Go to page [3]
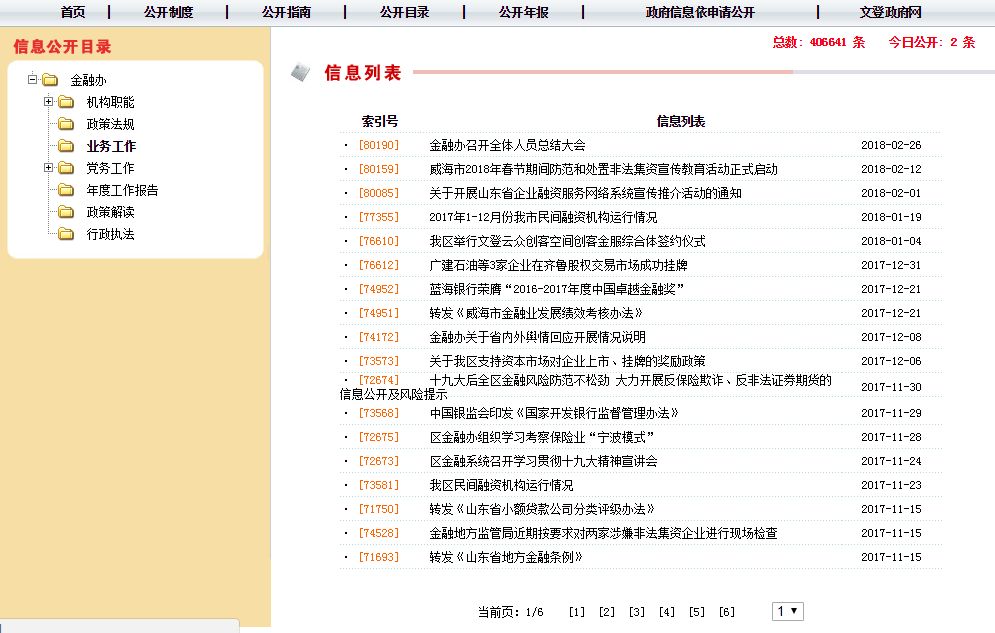The image size is (995, 633). tap(636, 612)
